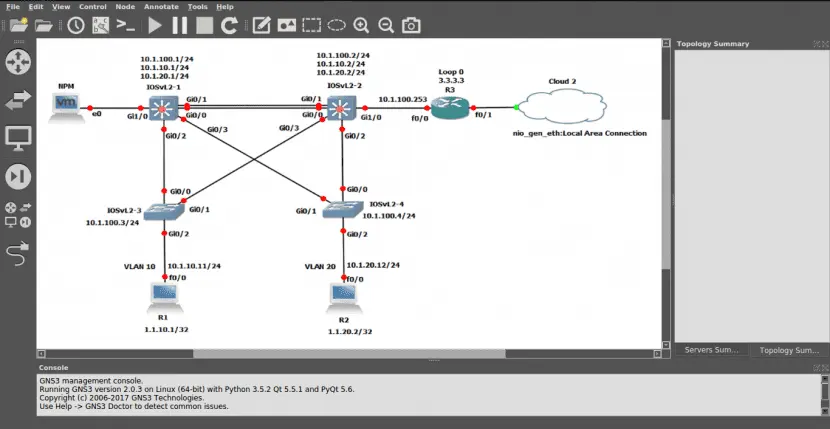The width and height of the screenshot is (830, 429).
Task: Zoom in on the topology
Action: tap(361, 24)
